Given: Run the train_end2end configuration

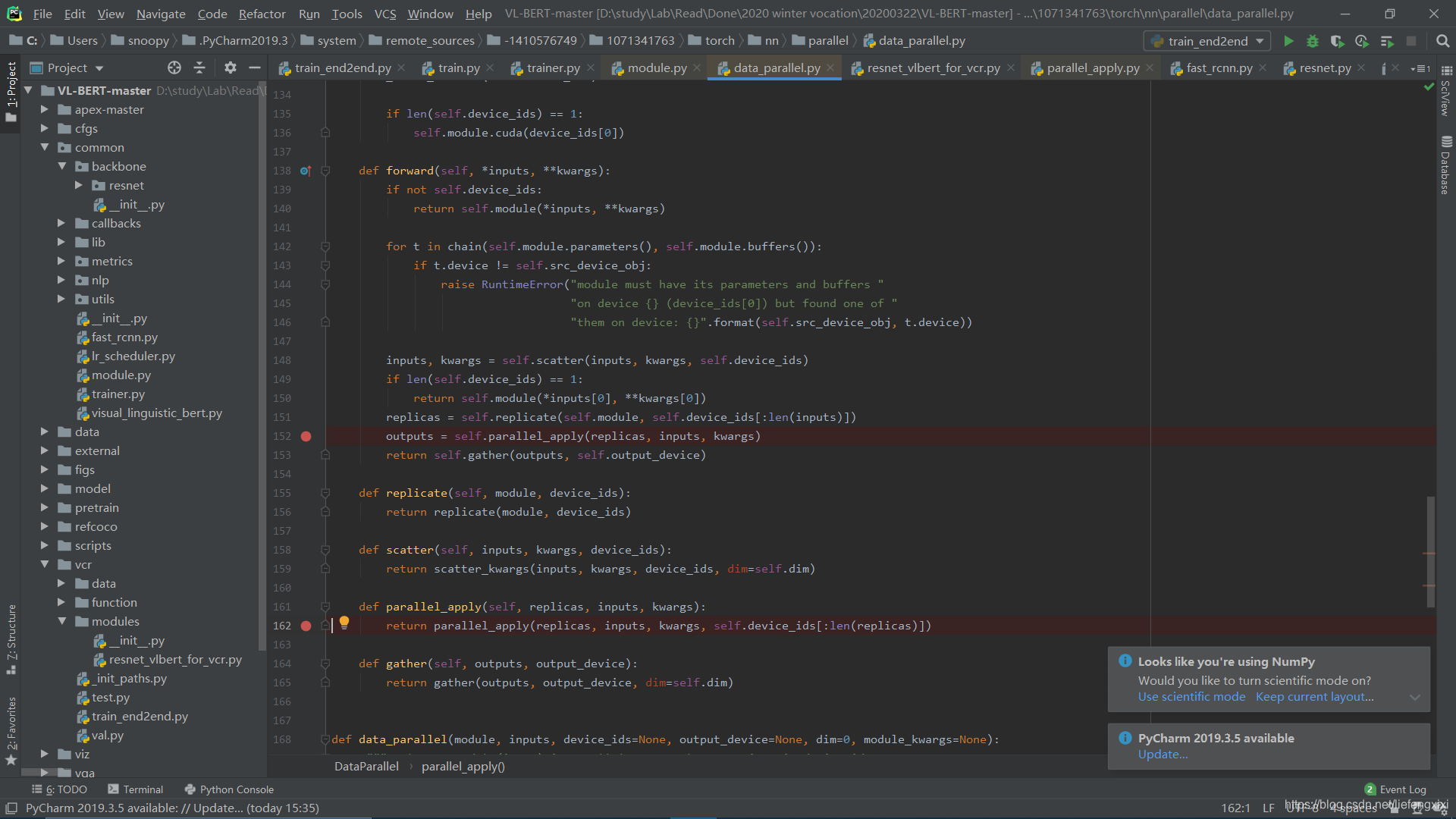Looking at the screenshot, I should coord(1288,41).
